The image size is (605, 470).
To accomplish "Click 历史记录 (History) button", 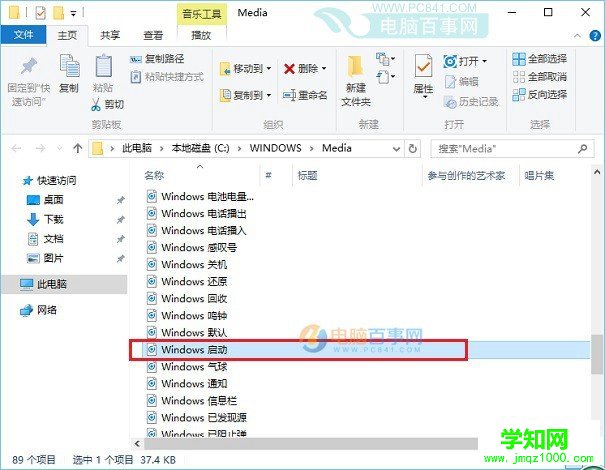I will [x=471, y=102].
